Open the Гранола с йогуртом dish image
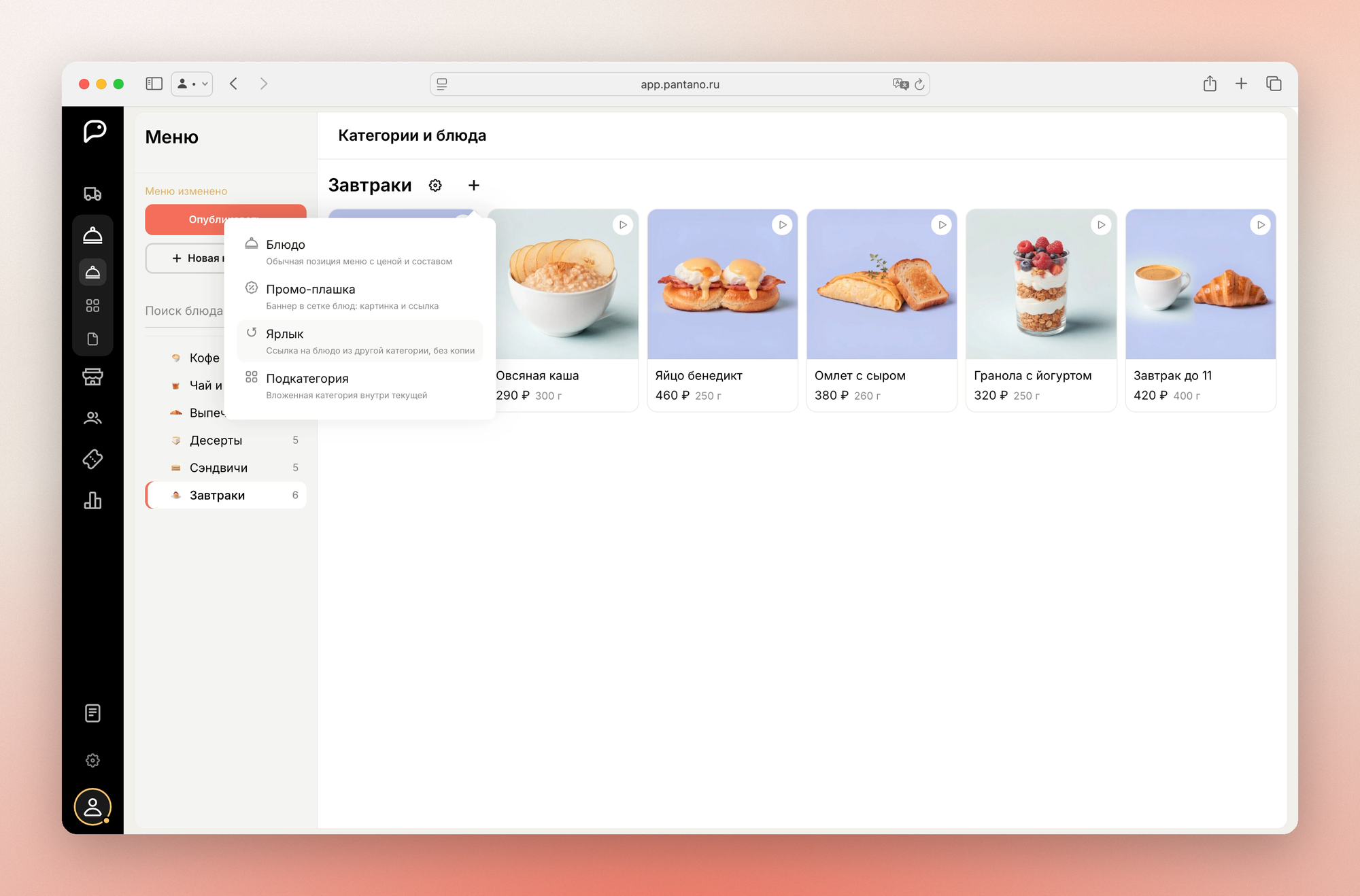The width and height of the screenshot is (1360, 896). [1041, 284]
